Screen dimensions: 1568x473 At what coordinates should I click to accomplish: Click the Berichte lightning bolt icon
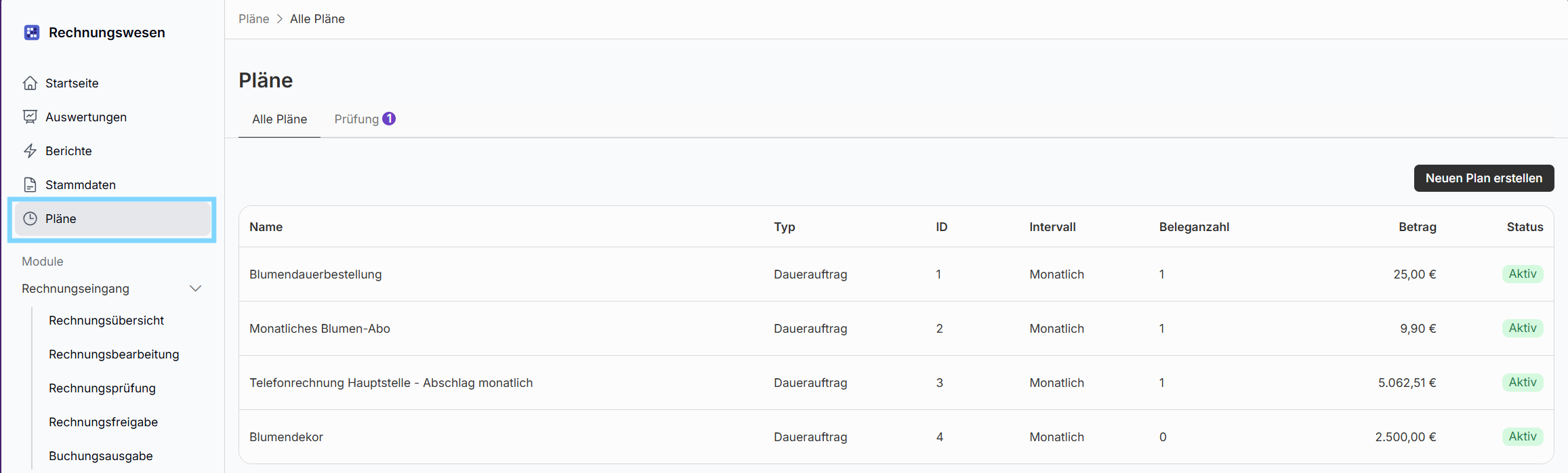[30, 151]
